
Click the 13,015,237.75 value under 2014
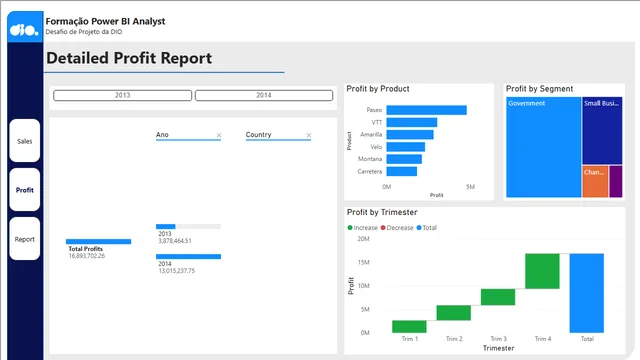[x=176, y=271]
